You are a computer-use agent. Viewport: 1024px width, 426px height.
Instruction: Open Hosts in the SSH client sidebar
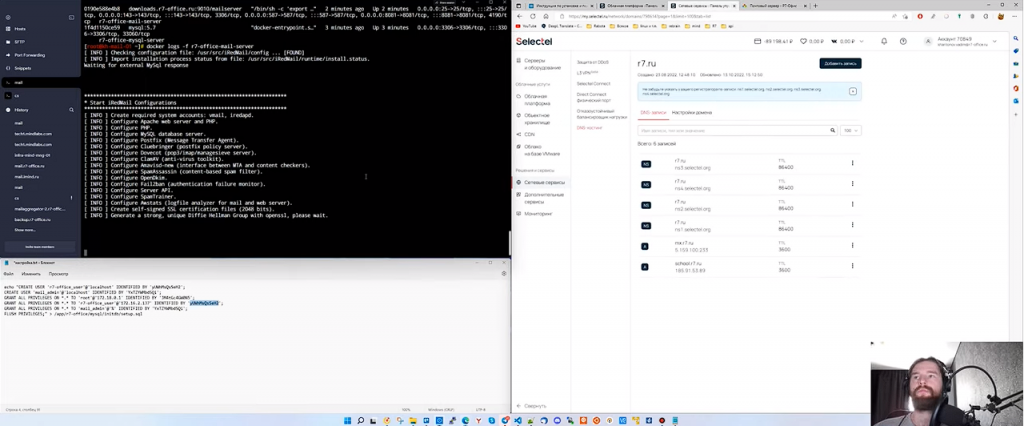tap(20, 29)
